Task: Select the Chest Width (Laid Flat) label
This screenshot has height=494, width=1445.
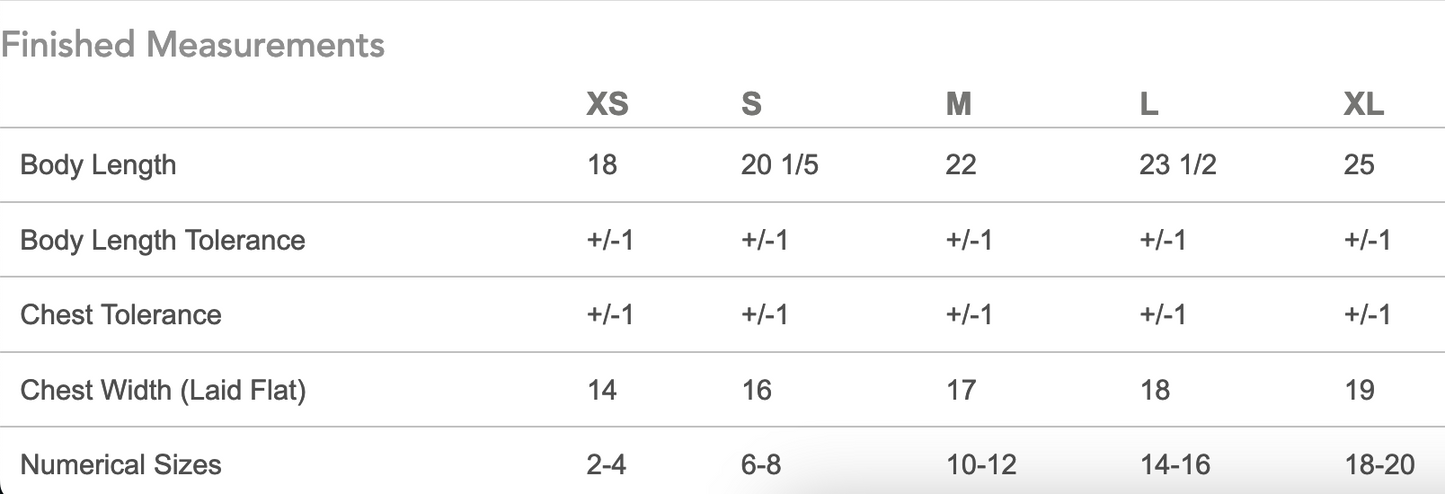Action: [163, 390]
